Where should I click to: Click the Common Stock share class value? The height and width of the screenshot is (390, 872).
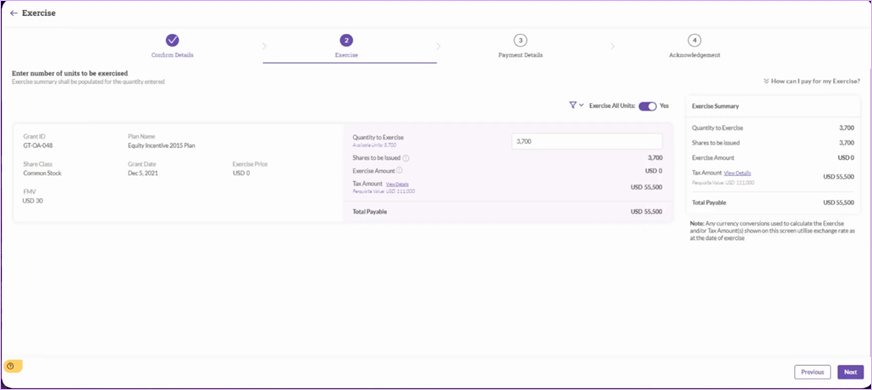coord(42,173)
